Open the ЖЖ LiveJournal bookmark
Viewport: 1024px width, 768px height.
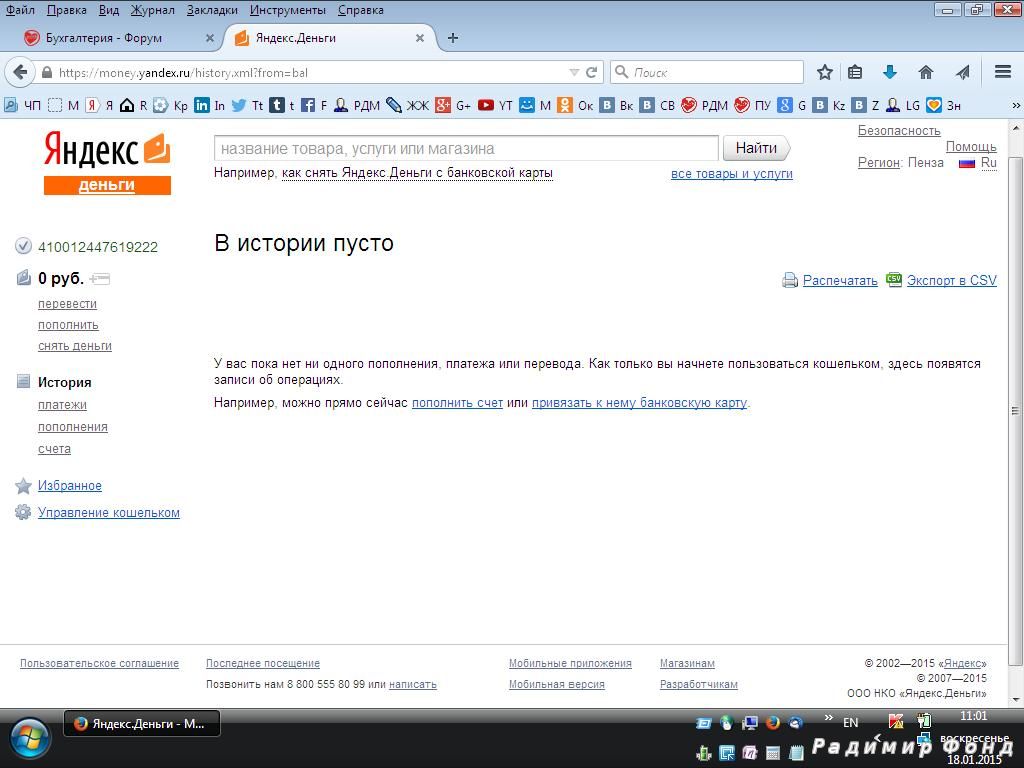(408, 105)
